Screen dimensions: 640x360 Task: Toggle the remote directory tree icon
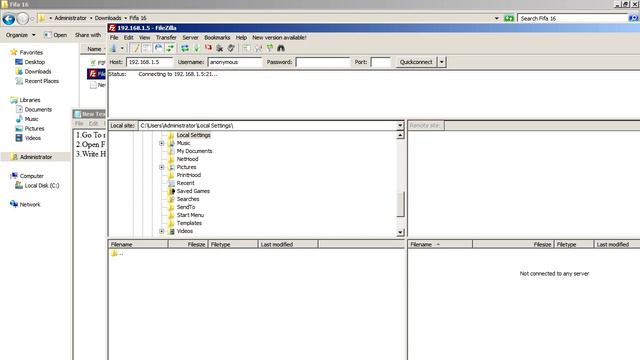pos(158,48)
